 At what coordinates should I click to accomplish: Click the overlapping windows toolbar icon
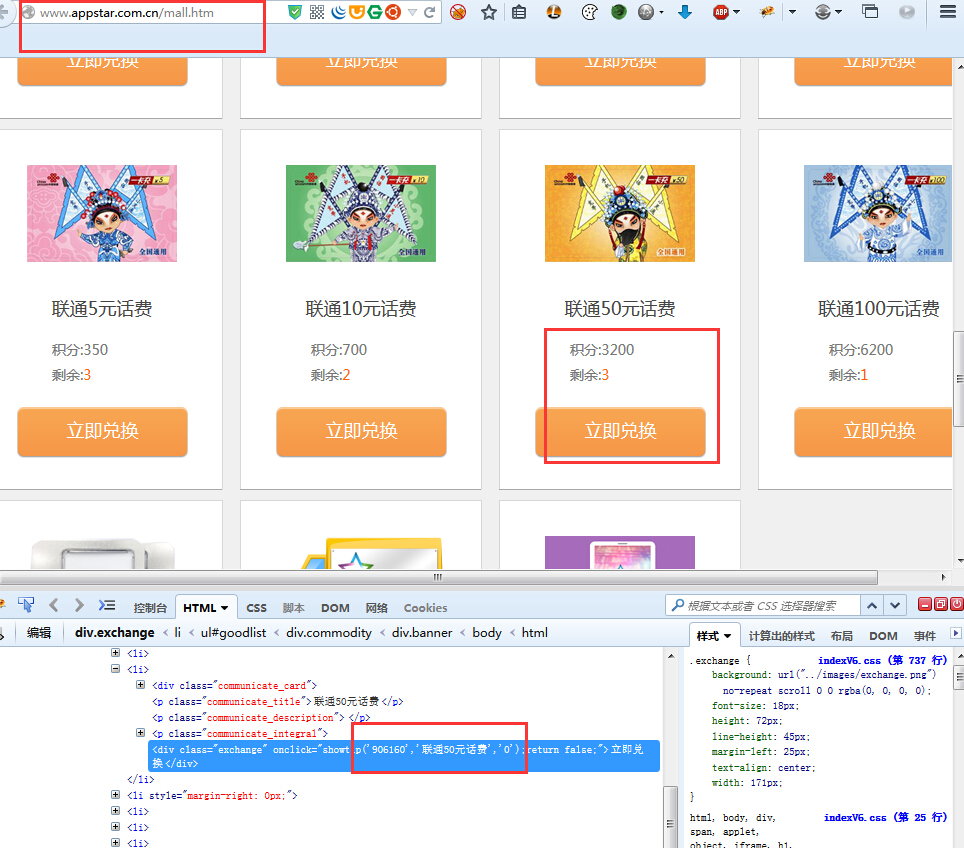tap(870, 11)
